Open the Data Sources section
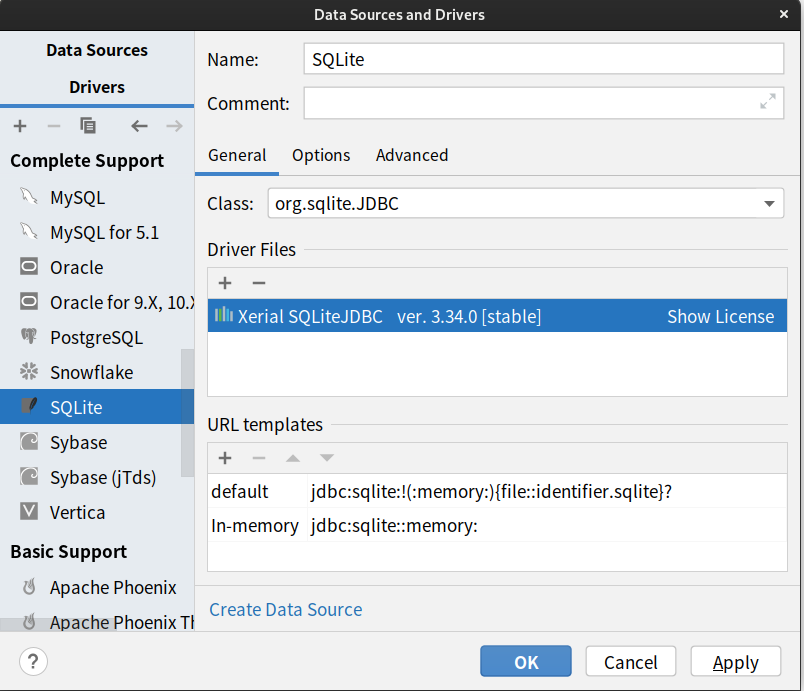This screenshot has height=691, width=804. pyautogui.click(x=97, y=50)
